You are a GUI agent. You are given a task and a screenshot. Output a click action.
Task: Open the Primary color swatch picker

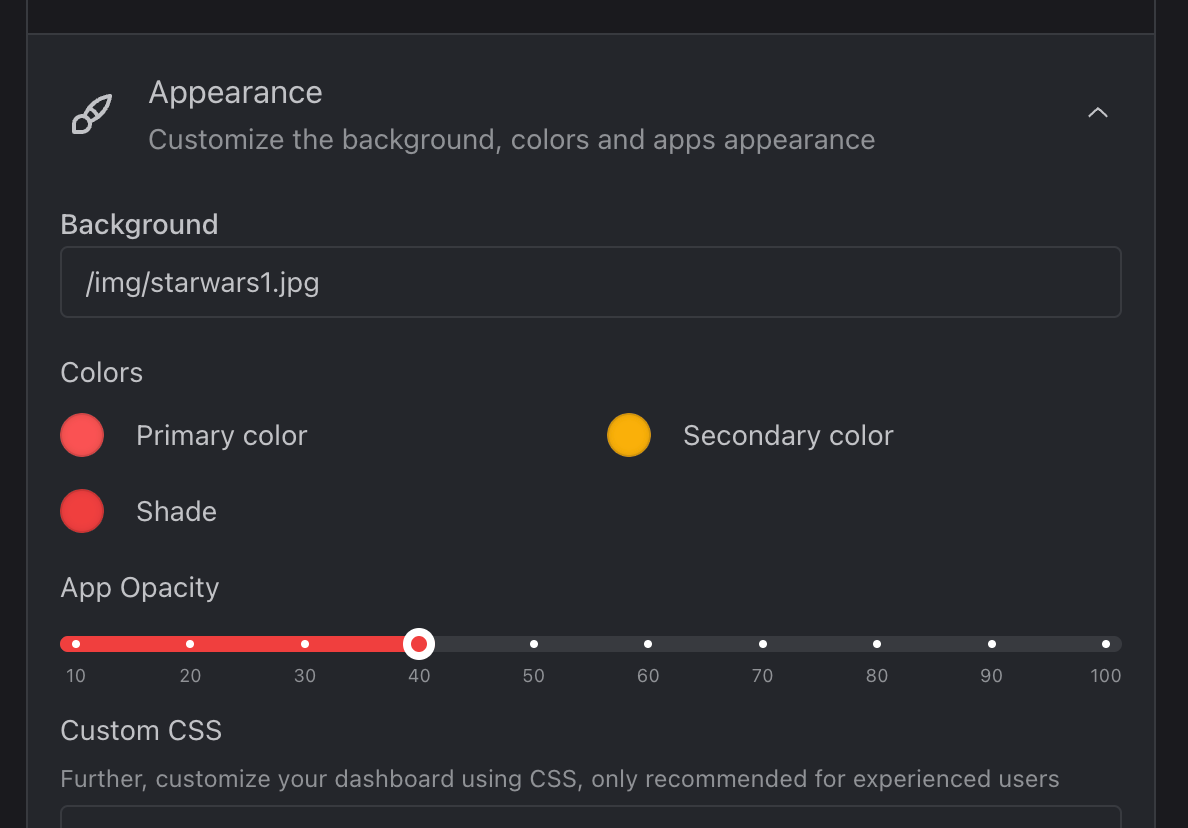coord(82,436)
